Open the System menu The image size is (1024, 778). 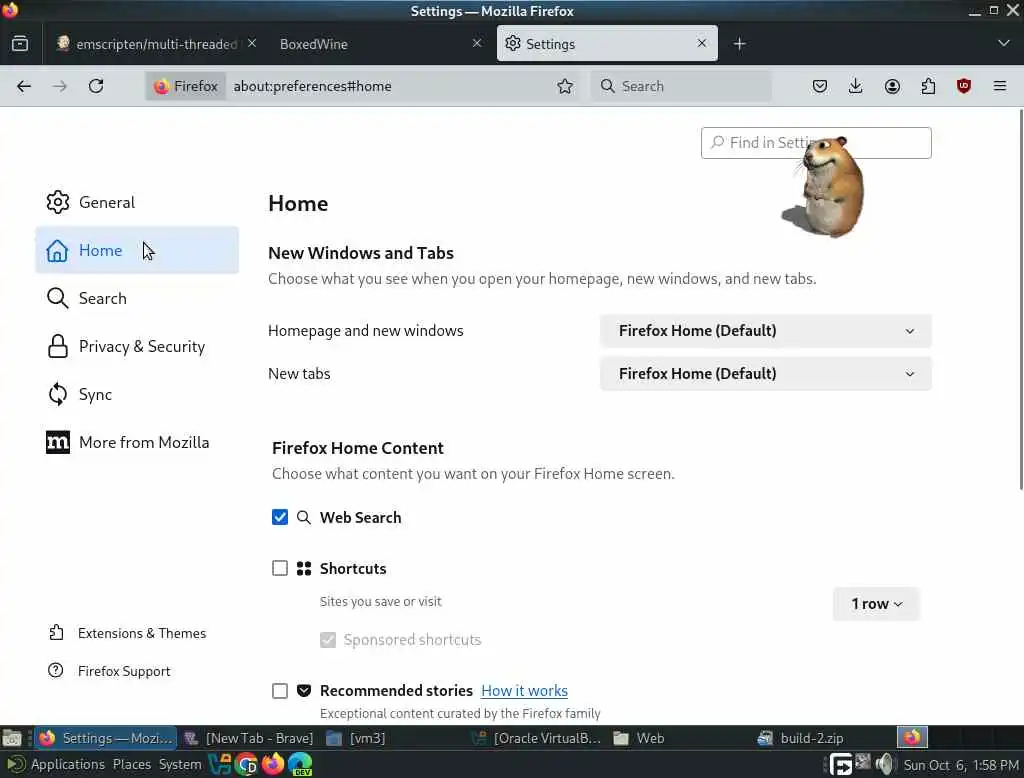click(180, 764)
